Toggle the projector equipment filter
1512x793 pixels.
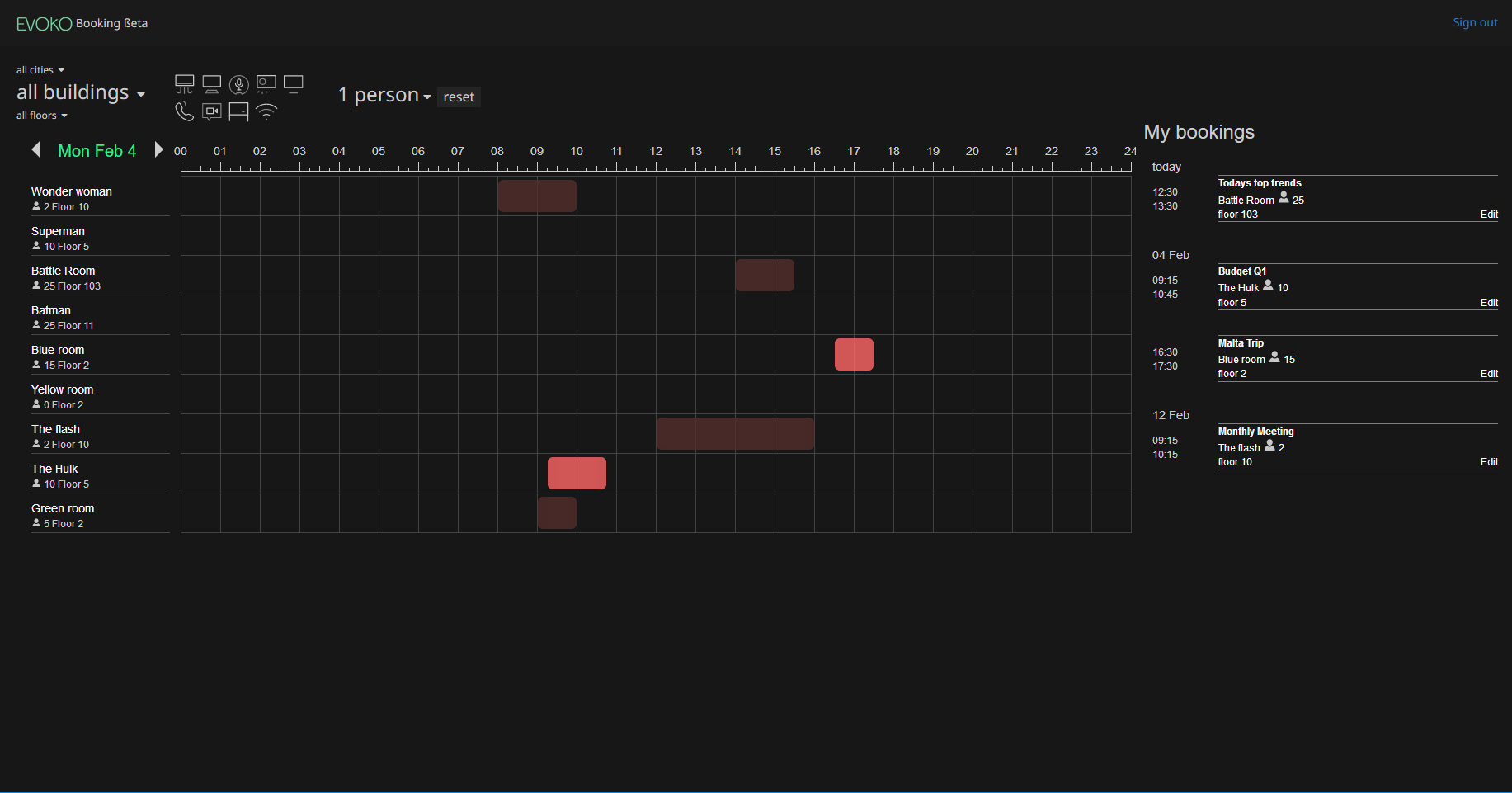(x=266, y=84)
